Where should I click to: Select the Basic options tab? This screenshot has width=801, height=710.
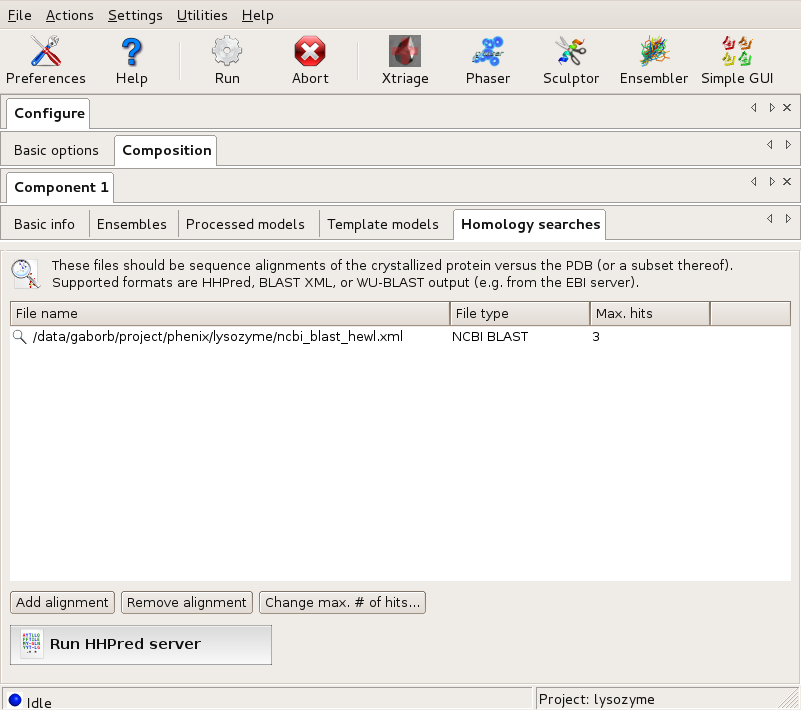56,150
